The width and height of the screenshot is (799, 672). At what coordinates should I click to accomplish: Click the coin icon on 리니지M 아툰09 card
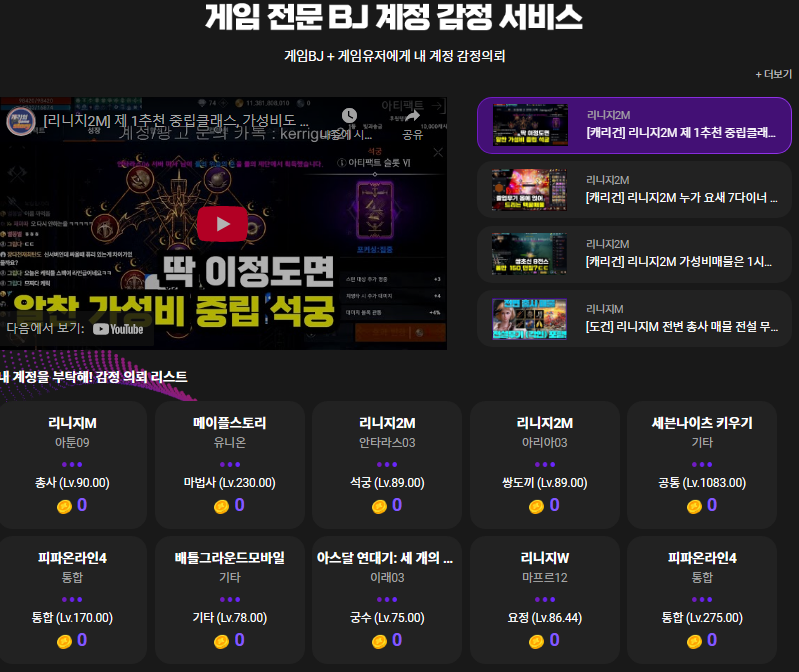tap(64, 507)
